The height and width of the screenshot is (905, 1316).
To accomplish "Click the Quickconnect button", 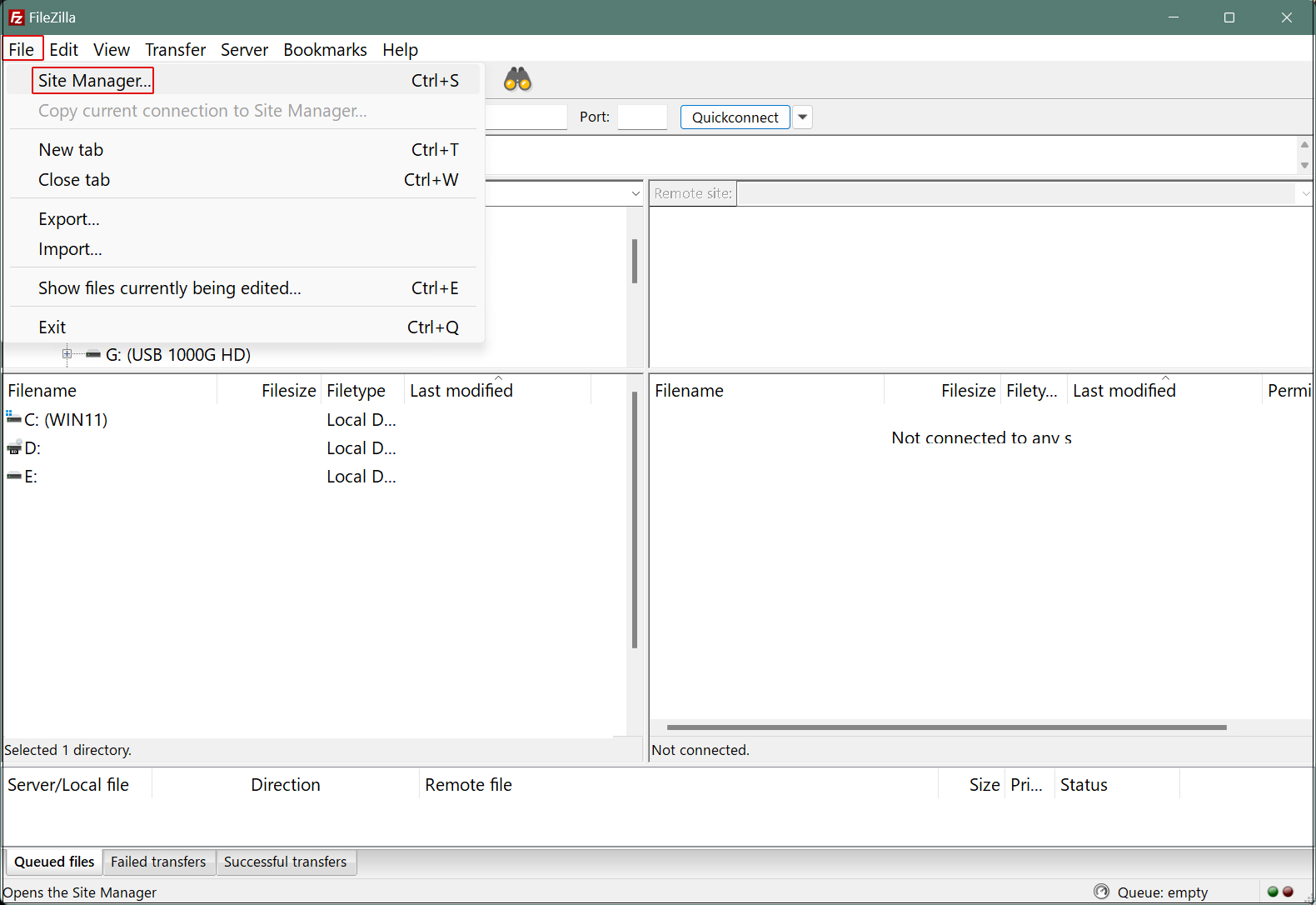I will (x=735, y=117).
